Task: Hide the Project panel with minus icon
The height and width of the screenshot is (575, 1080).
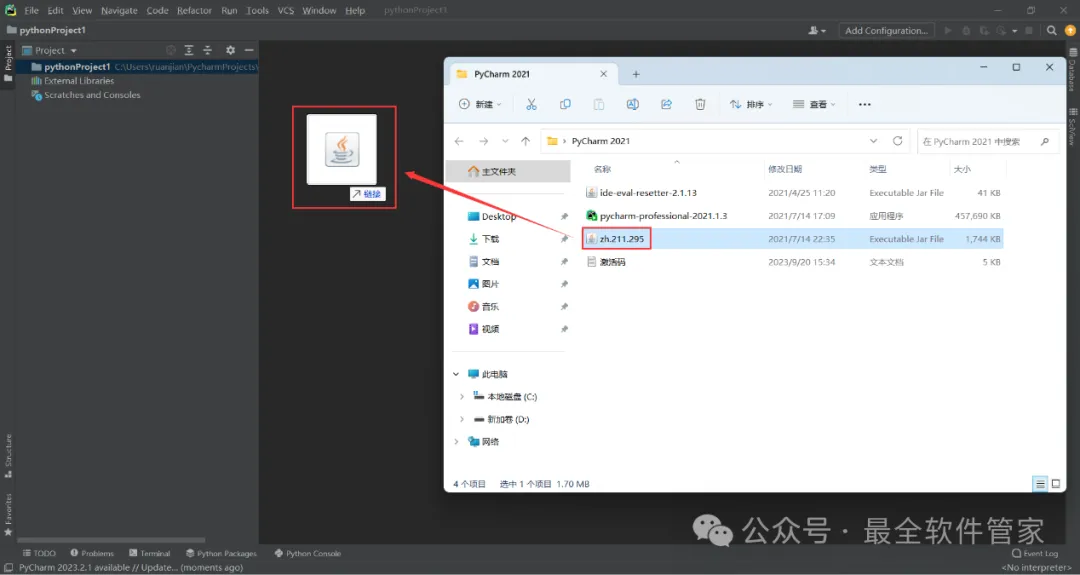Action: pyautogui.click(x=249, y=50)
